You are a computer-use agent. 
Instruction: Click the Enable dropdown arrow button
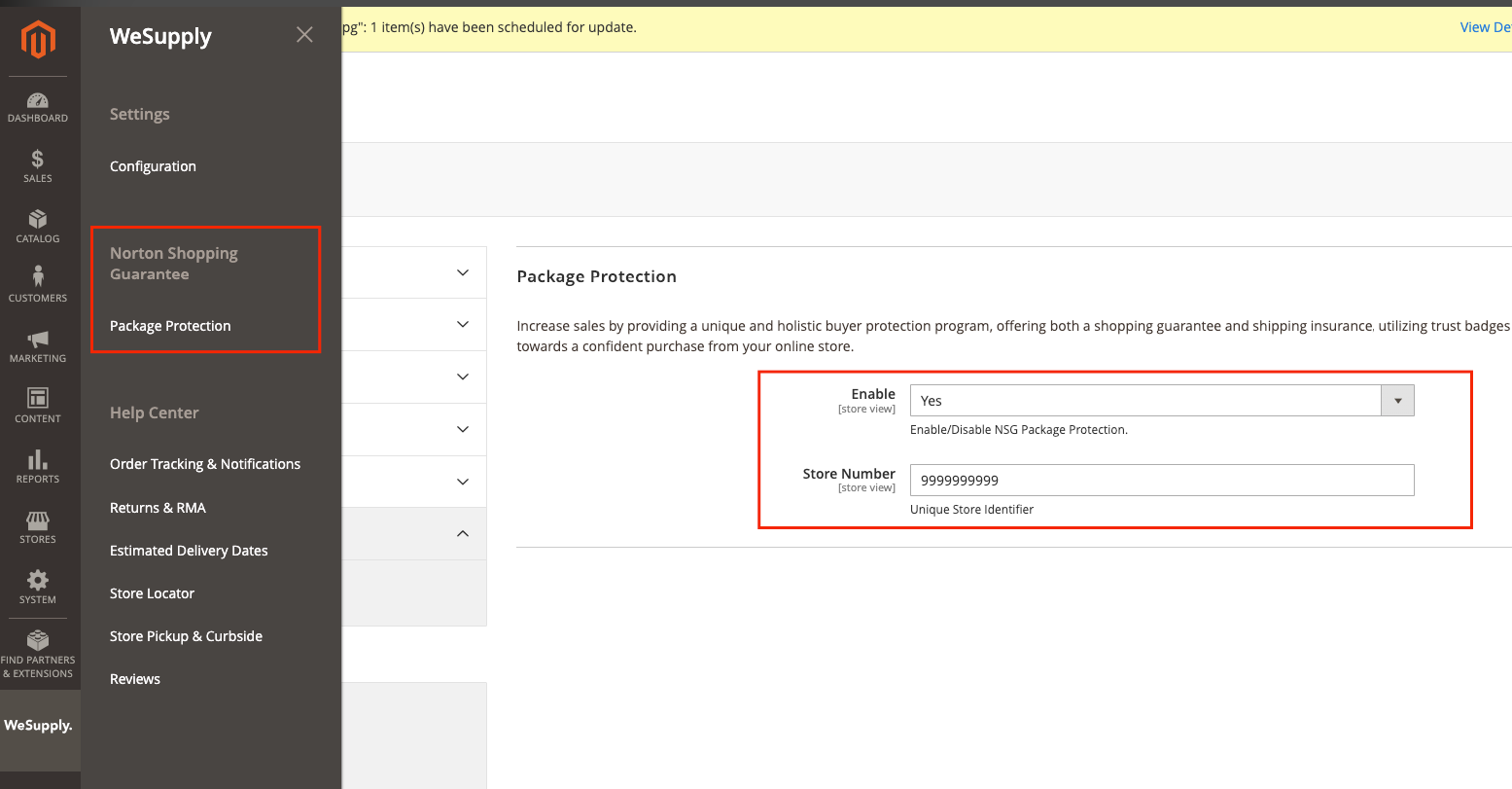point(1398,401)
